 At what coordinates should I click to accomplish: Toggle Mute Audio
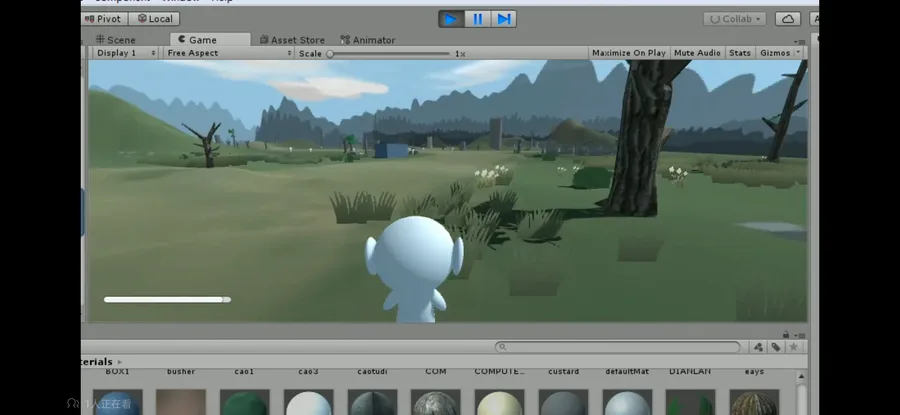(697, 53)
